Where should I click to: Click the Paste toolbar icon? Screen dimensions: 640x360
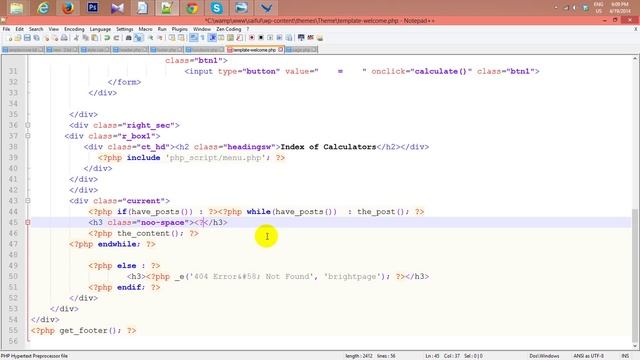[x=94, y=38]
